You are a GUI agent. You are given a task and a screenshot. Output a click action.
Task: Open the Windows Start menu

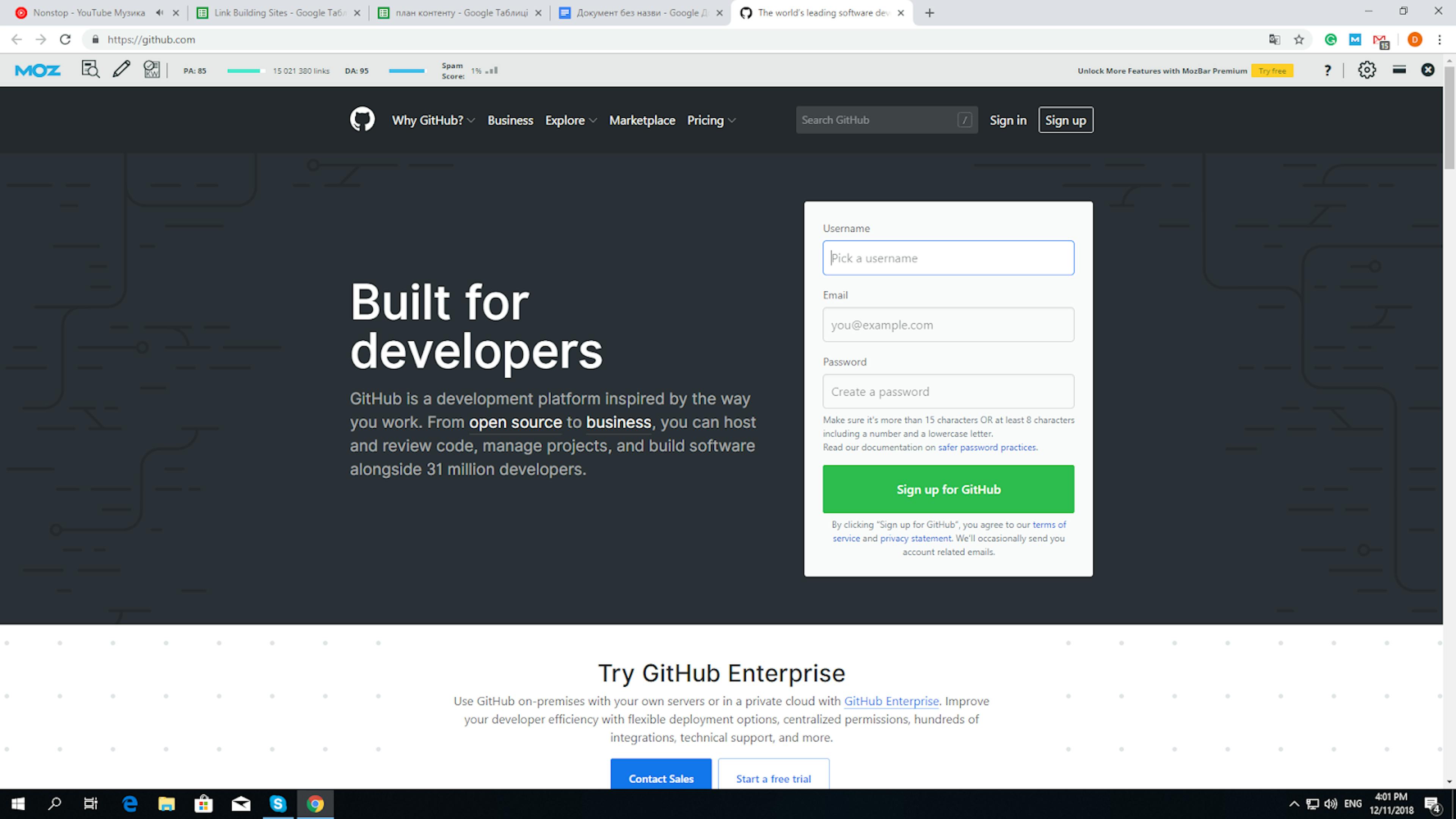click(x=17, y=804)
